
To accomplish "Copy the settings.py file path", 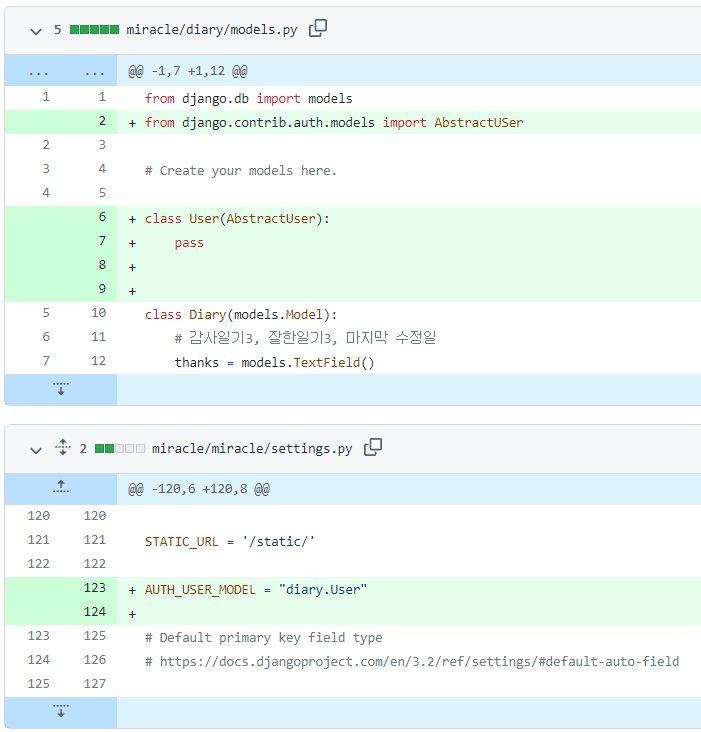I will 373,447.
